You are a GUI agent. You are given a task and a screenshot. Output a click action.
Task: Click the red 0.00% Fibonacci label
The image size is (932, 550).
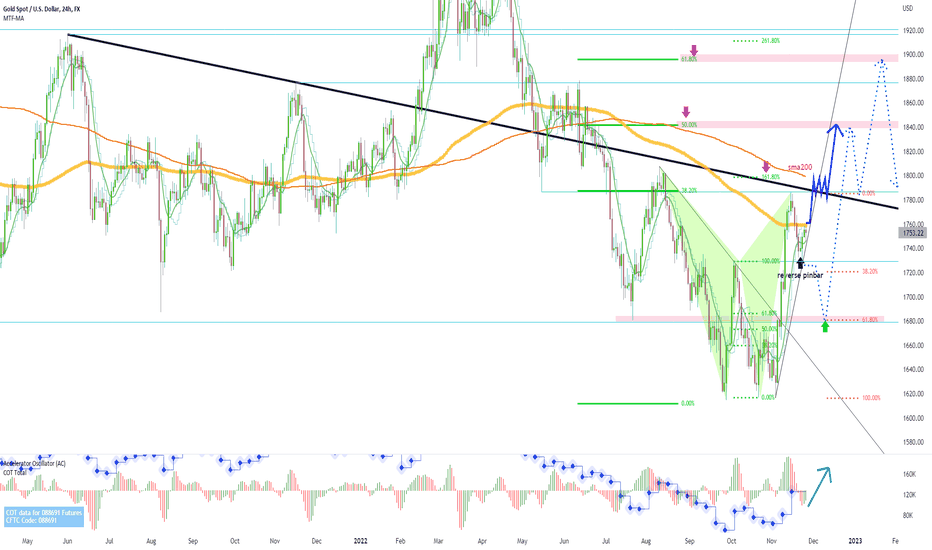[868, 193]
